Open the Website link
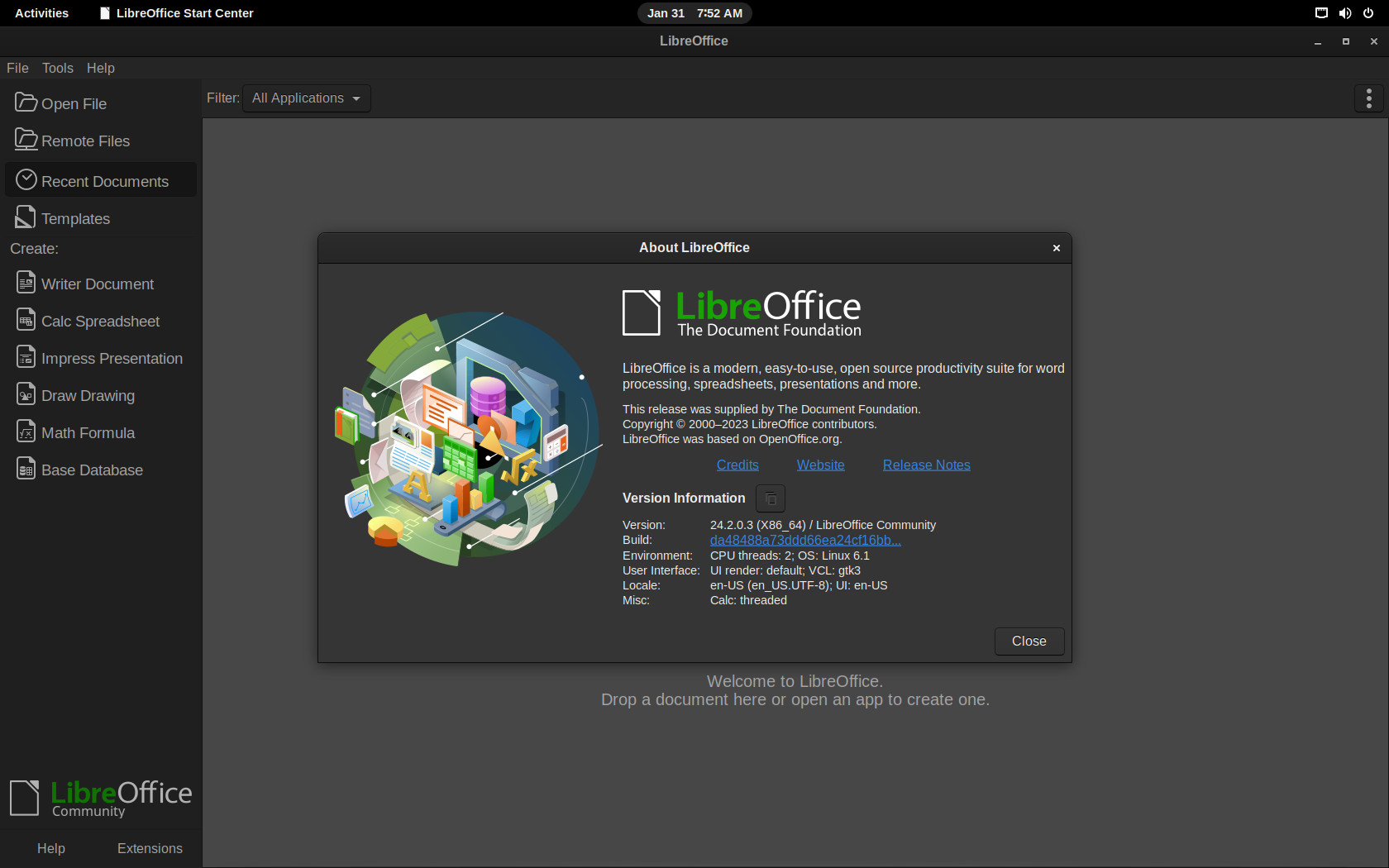 tap(820, 465)
